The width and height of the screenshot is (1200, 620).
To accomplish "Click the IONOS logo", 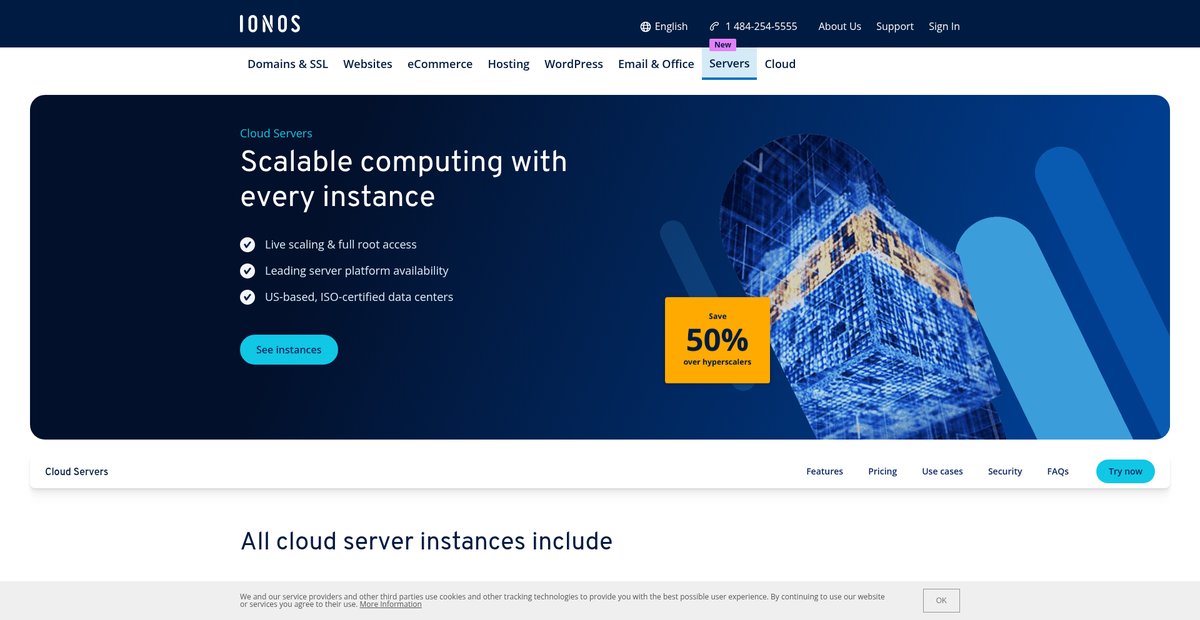I will coord(270,24).
